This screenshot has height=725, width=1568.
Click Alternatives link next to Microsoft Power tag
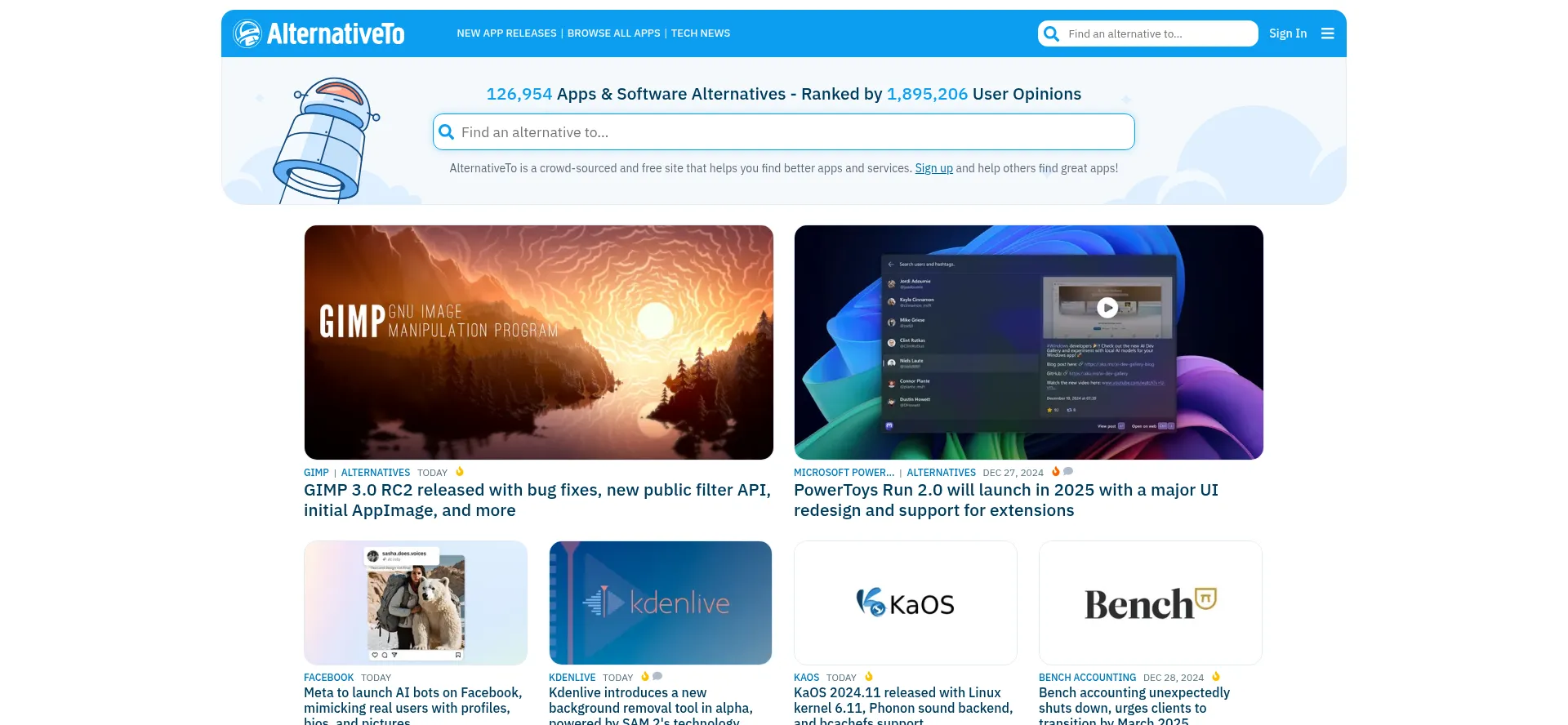point(941,473)
